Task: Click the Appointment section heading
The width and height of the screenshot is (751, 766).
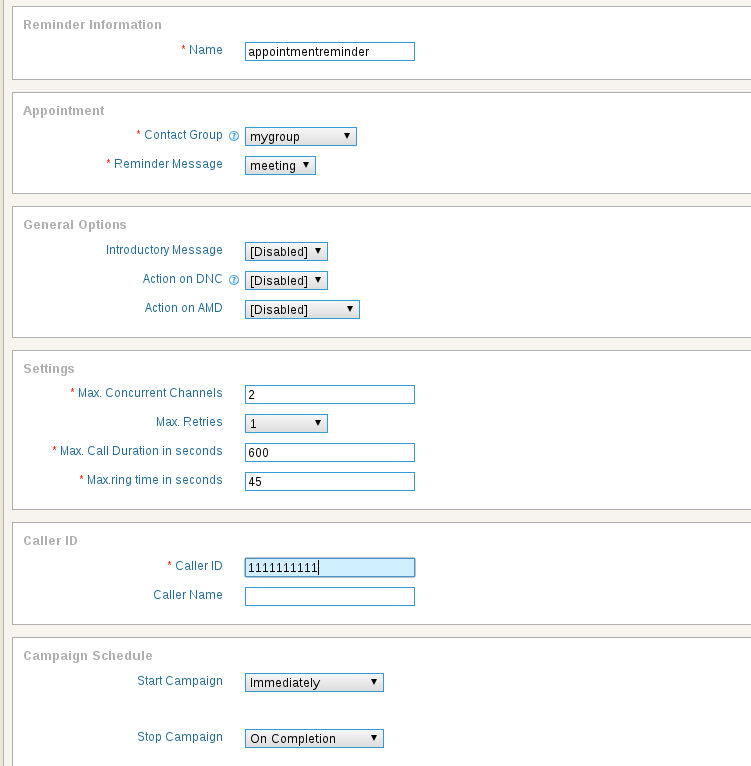Action: click(64, 111)
